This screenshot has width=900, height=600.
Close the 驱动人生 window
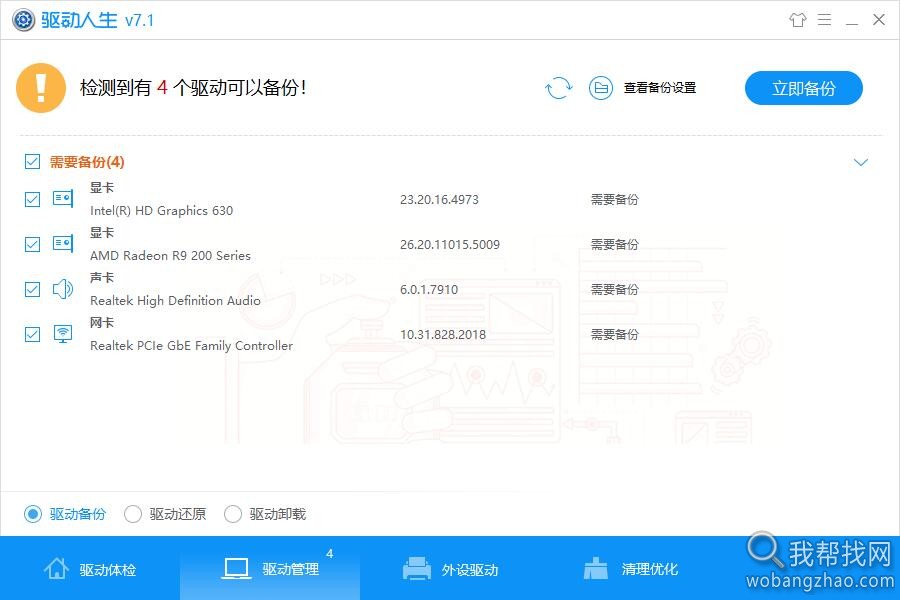[x=879, y=20]
